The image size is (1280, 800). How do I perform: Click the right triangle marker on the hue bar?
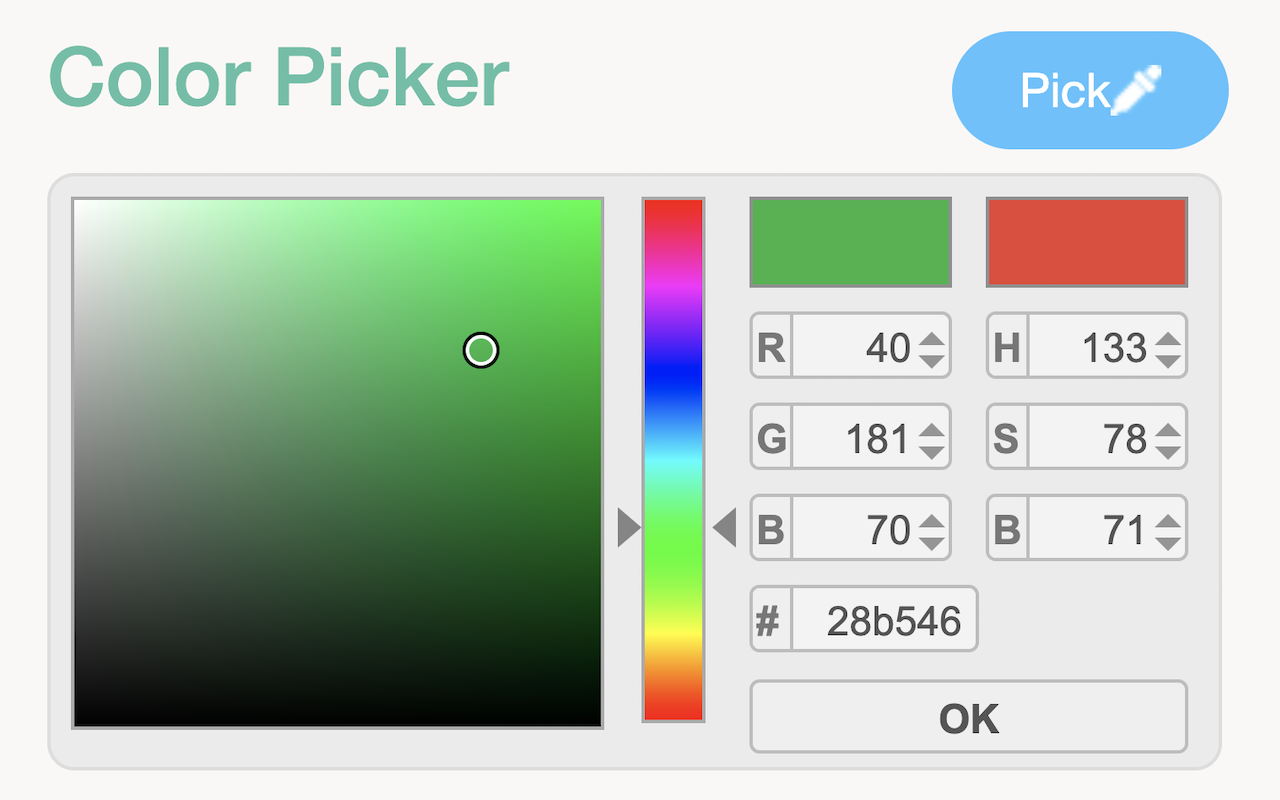coord(727,527)
